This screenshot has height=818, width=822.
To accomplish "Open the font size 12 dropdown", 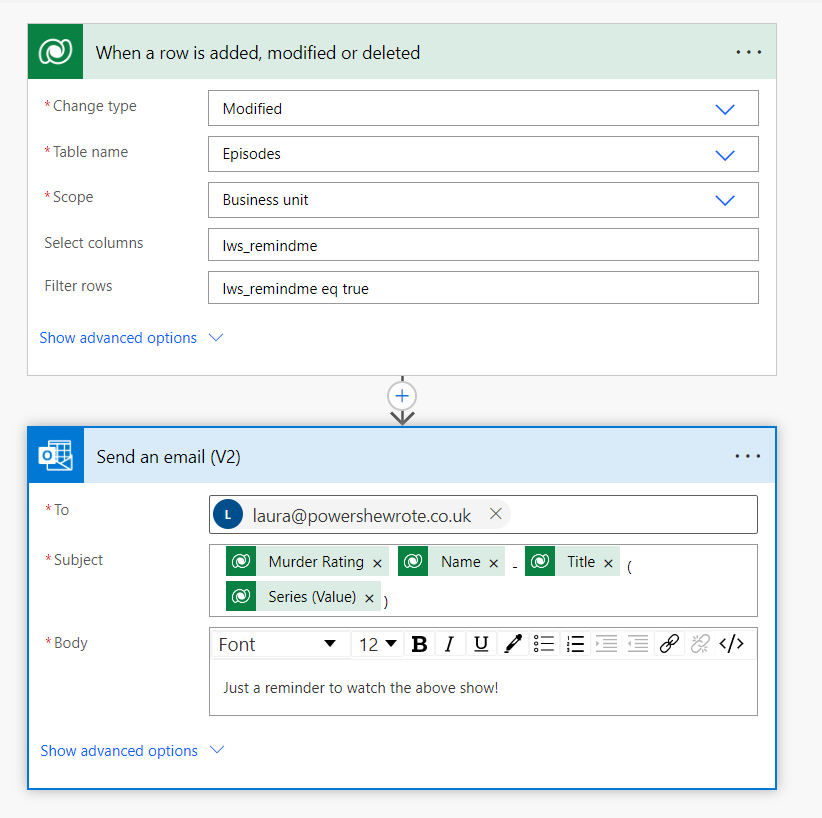I will (377, 644).
